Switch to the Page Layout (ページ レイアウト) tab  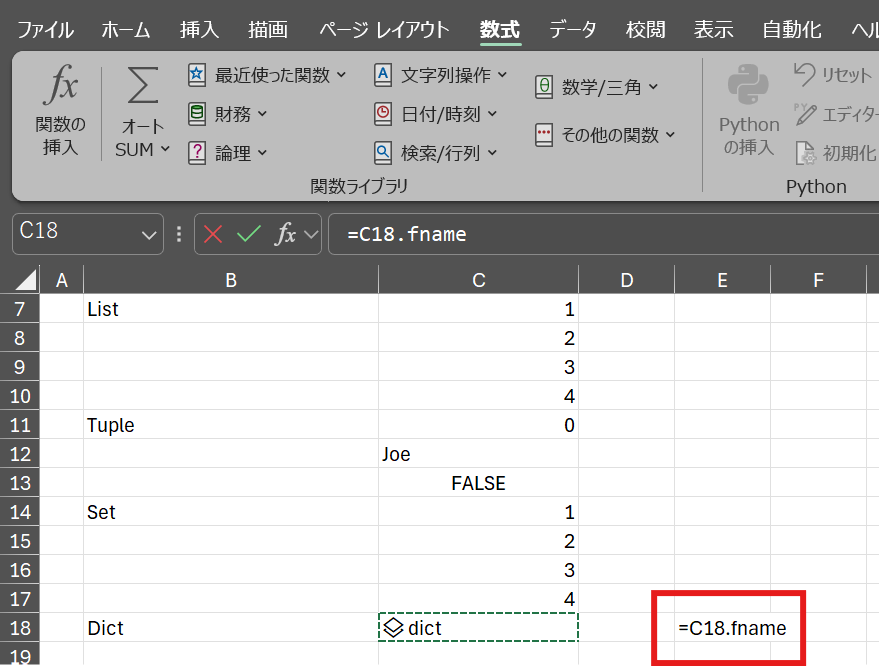pyautogui.click(x=384, y=30)
